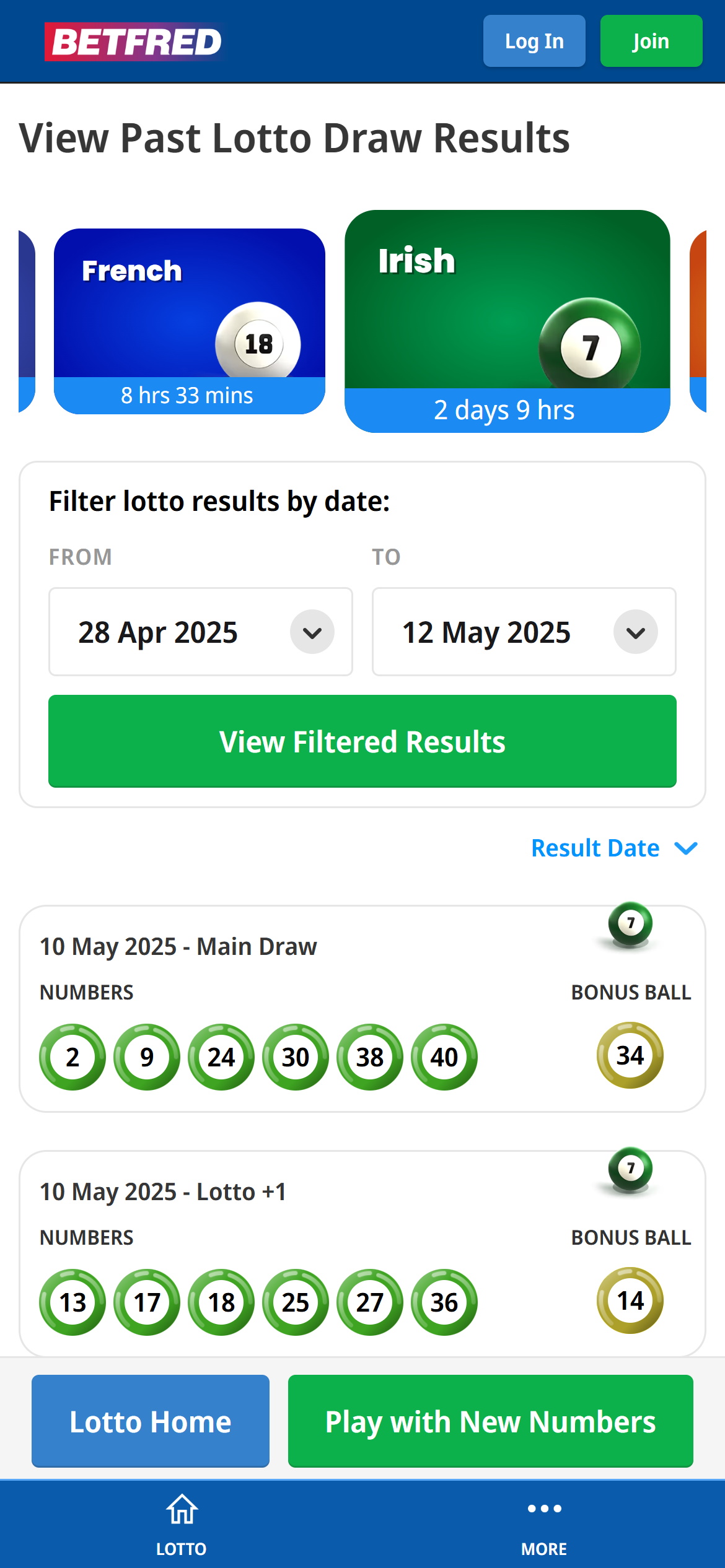Click Play with New Numbers
The image size is (725, 1568).
[x=490, y=1421]
